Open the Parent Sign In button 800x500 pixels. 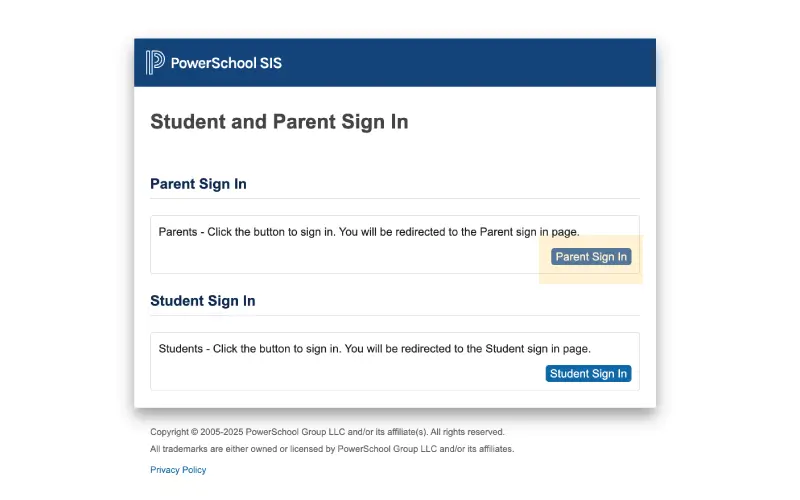tap(591, 257)
